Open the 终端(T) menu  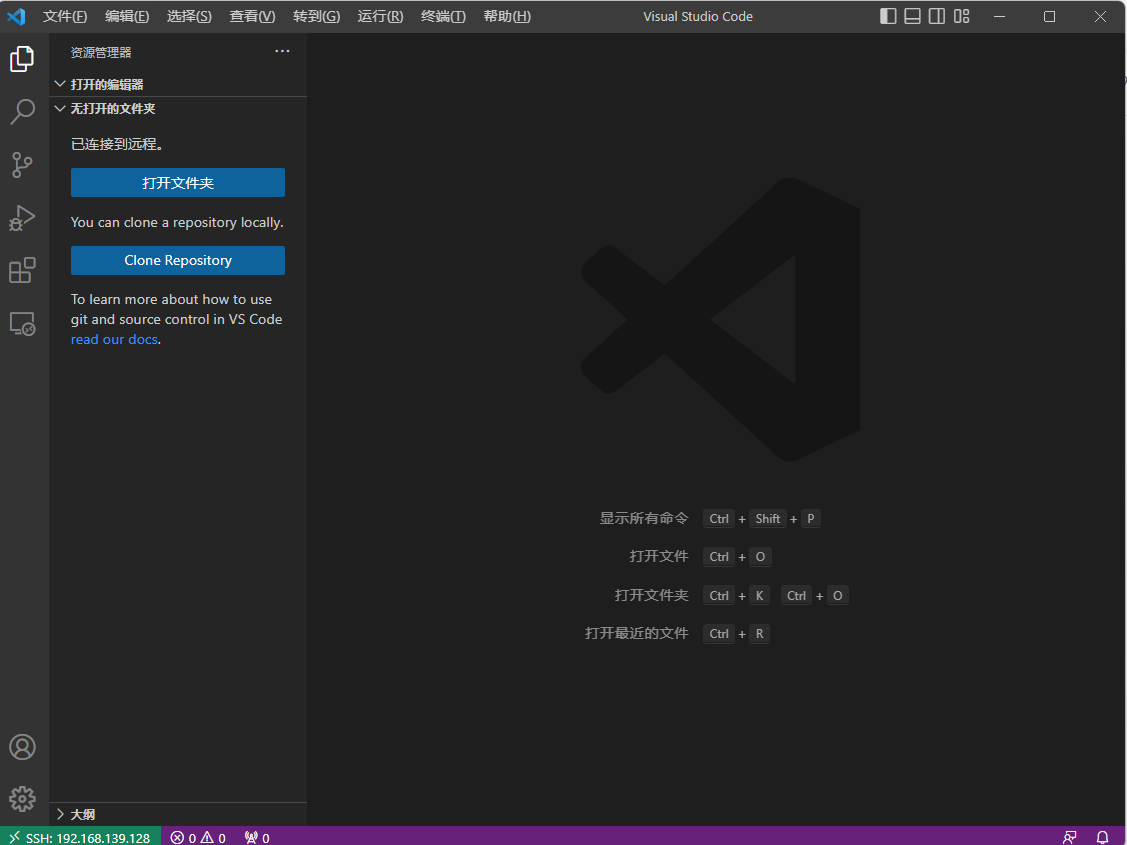tap(443, 16)
